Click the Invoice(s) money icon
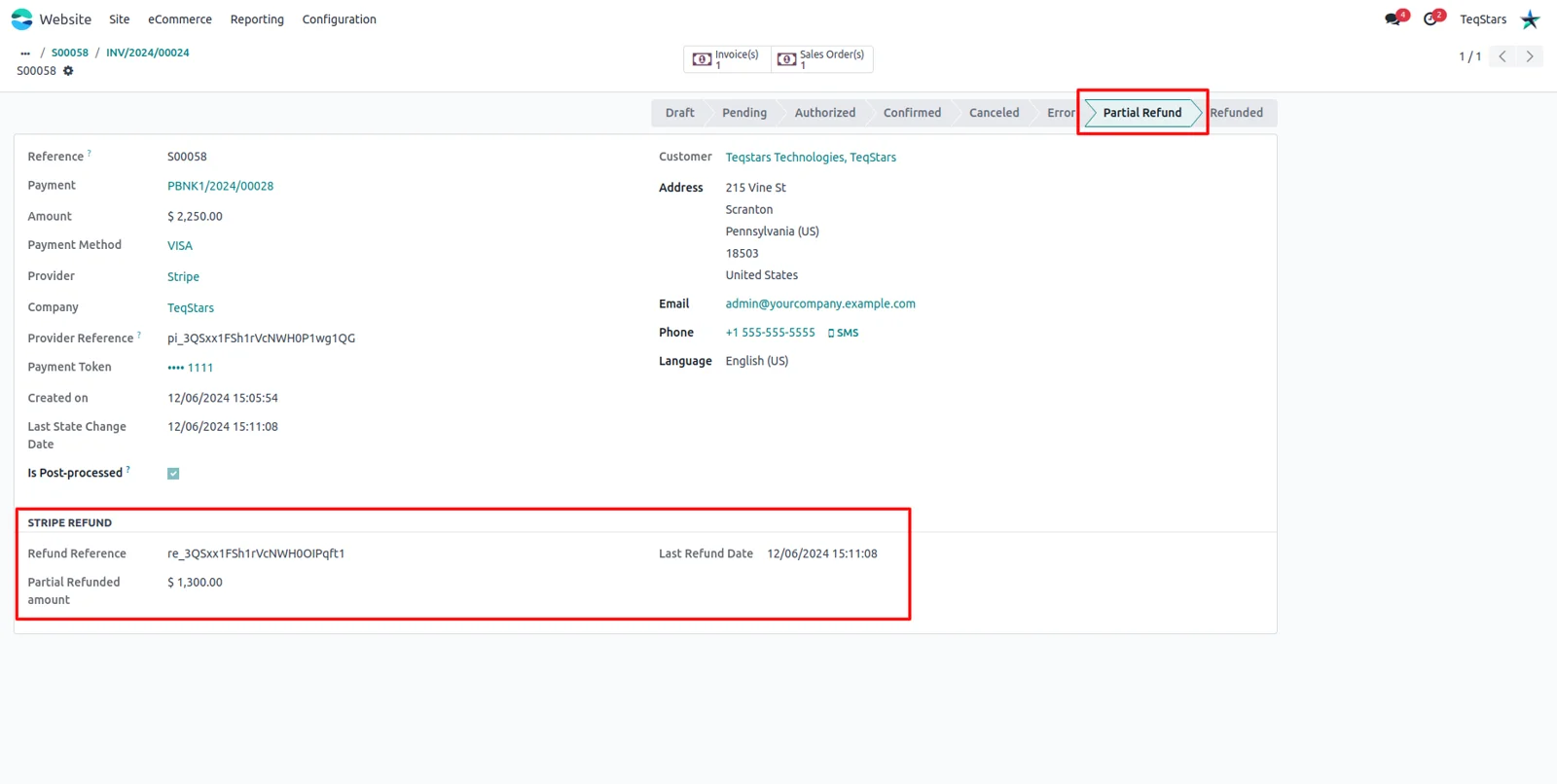Viewport: 1557px width, 784px height. [x=702, y=59]
